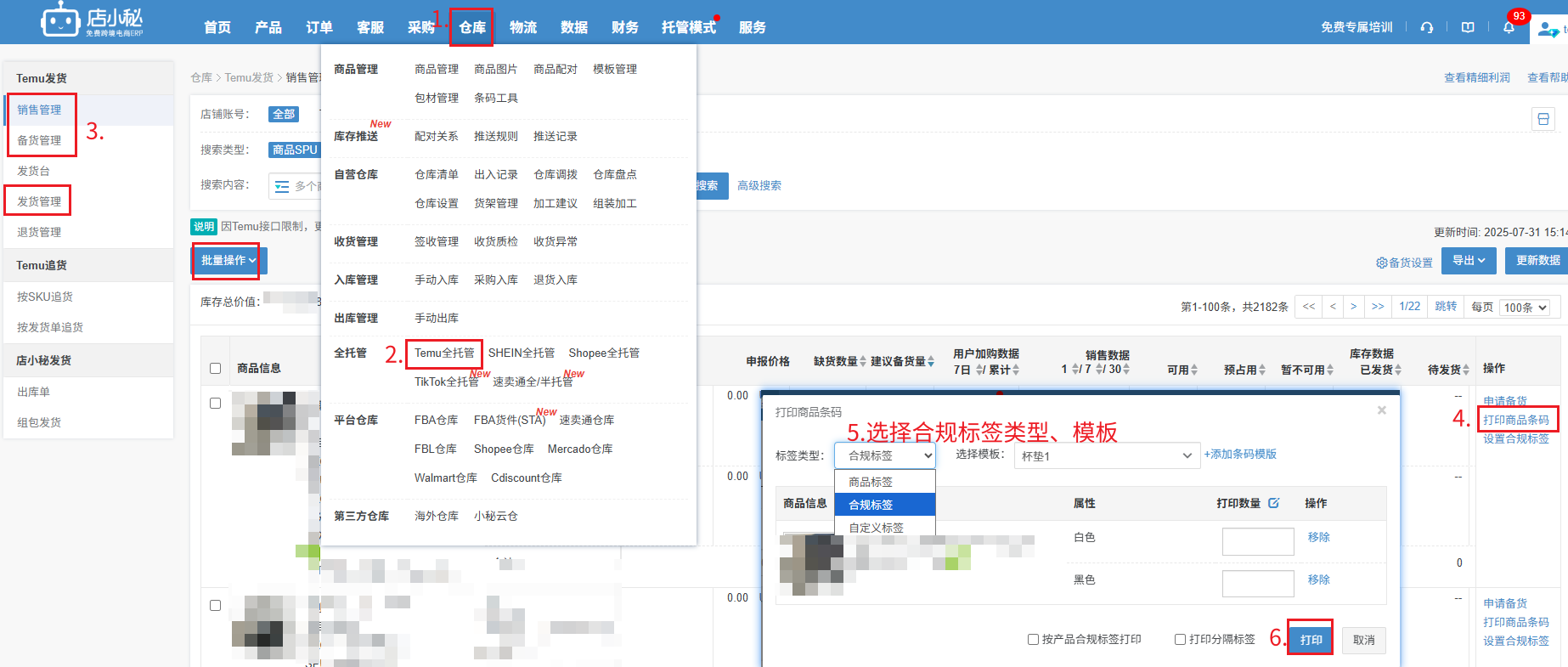Open the 托管模式 top navigation tab
The height and width of the screenshot is (667, 1568).
pyautogui.click(x=689, y=27)
